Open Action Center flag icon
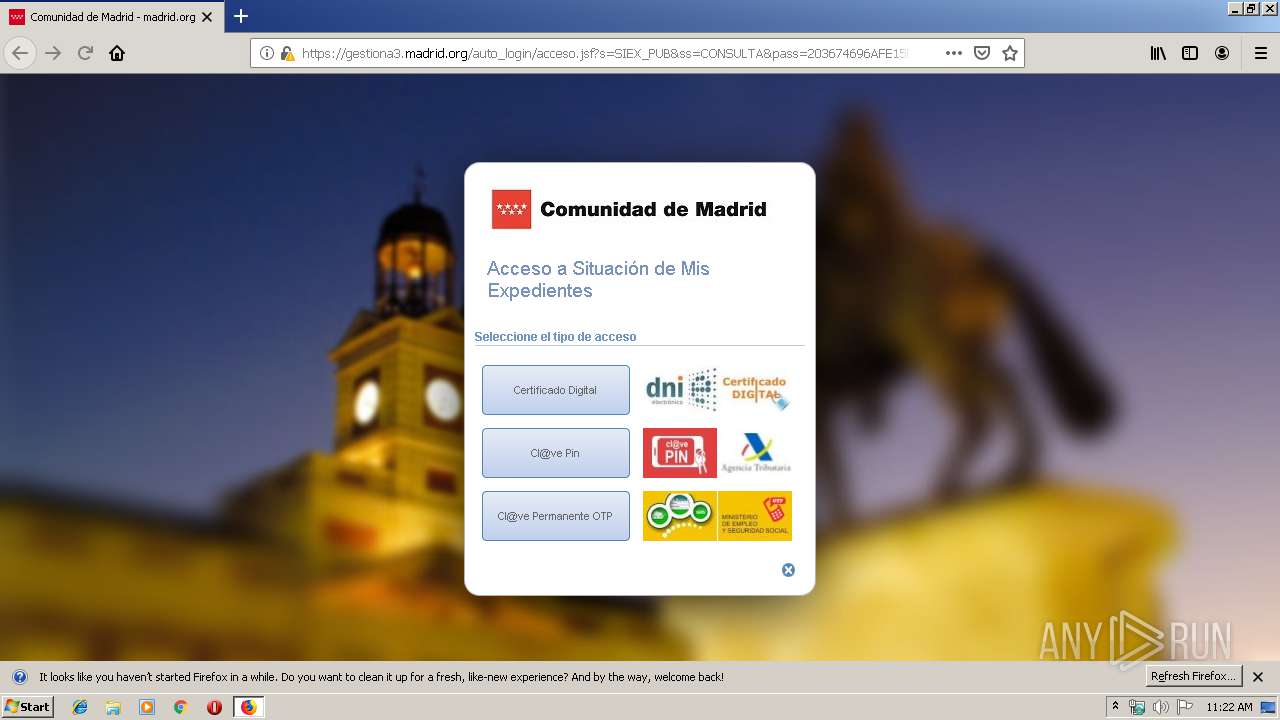Viewport: 1280px width, 720px height. 1184,707
